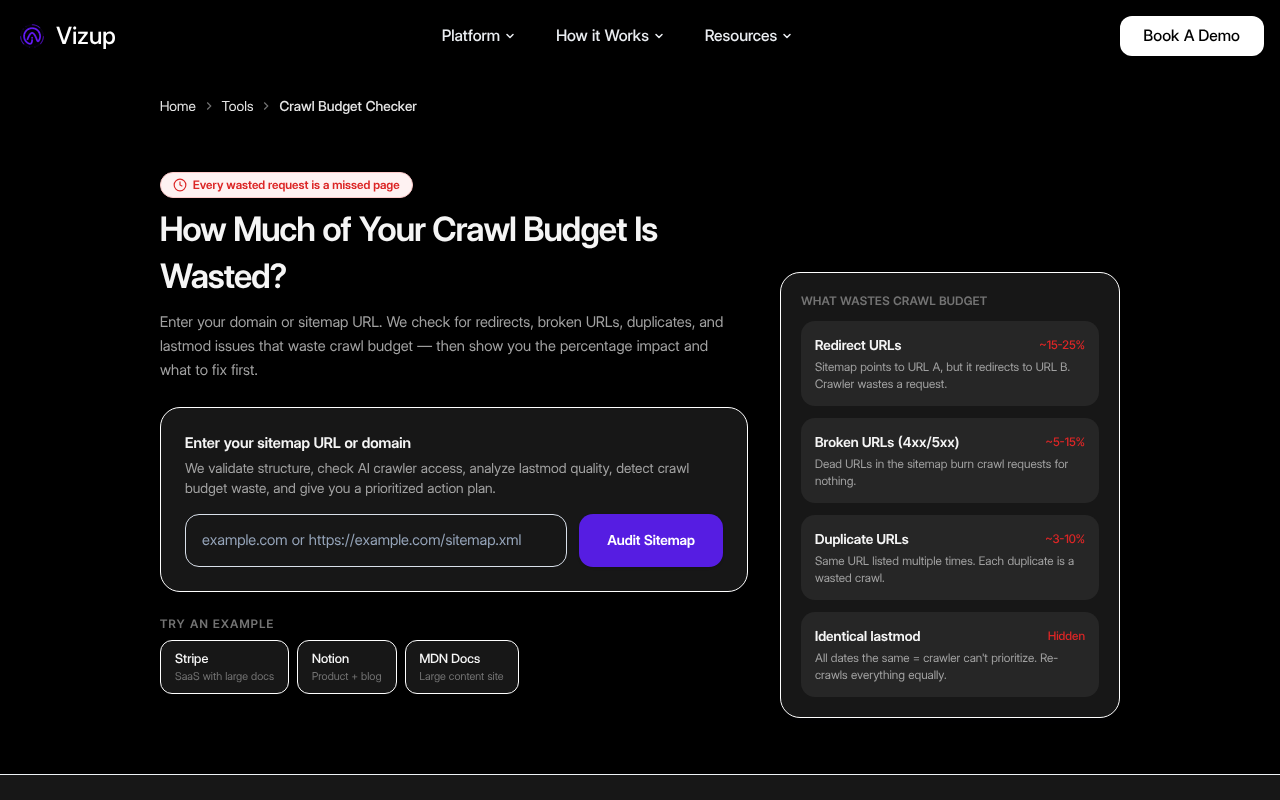
Task: Open the Resources dropdown chevron
Action: 786,36
